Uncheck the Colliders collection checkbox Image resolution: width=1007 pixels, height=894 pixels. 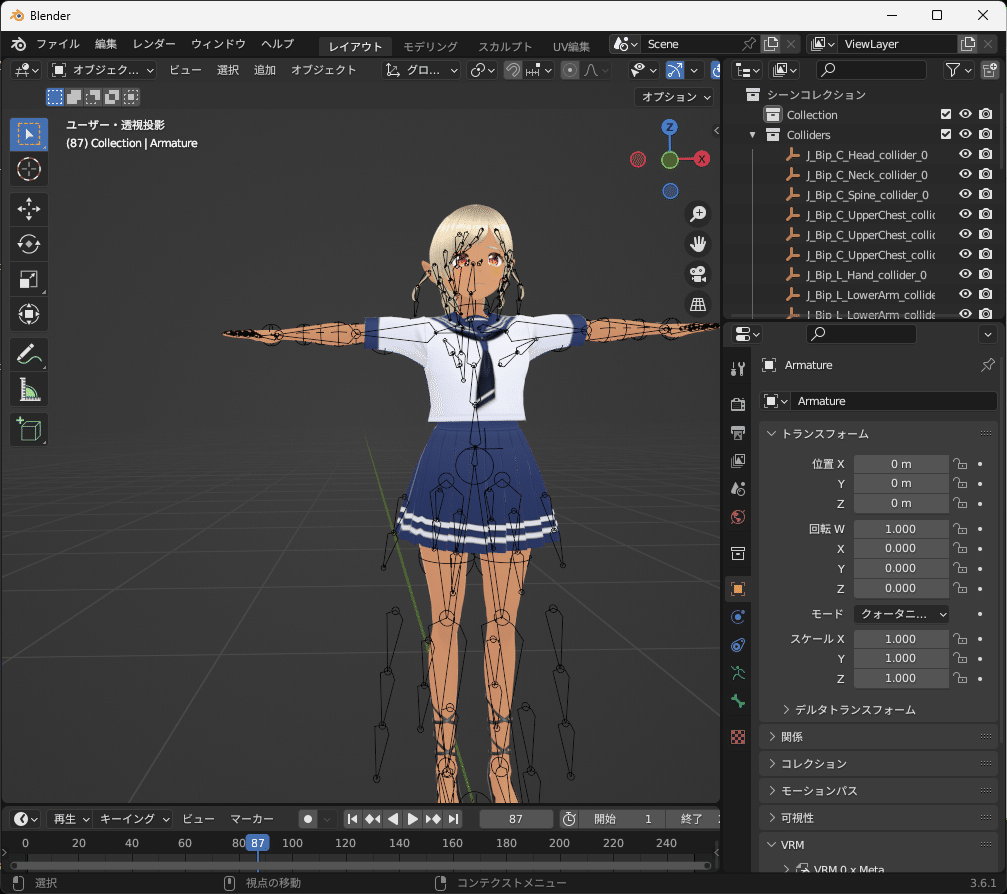click(946, 135)
